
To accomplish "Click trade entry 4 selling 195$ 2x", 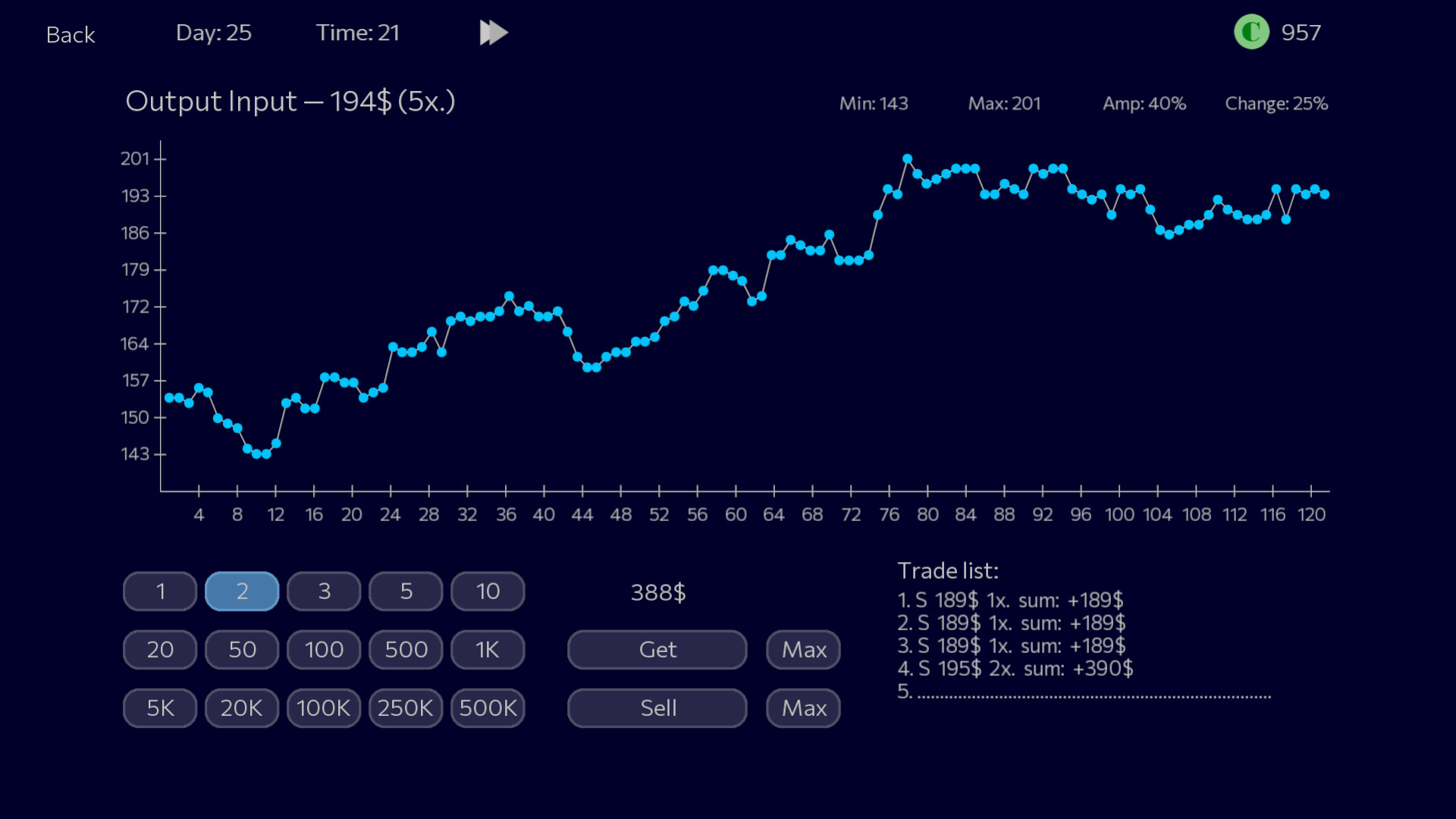I will pyautogui.click(x=1015, y=669).
